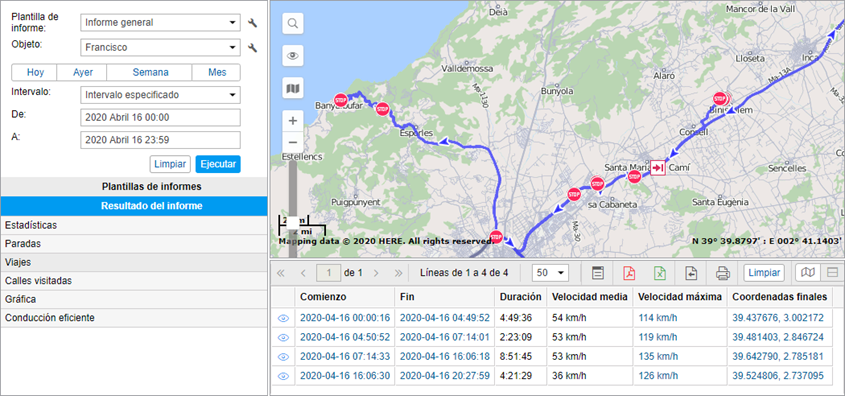Open the final coordinates link 39.437676, 3.002172
This screenshot has height=396, width=845.
point(778,318)
